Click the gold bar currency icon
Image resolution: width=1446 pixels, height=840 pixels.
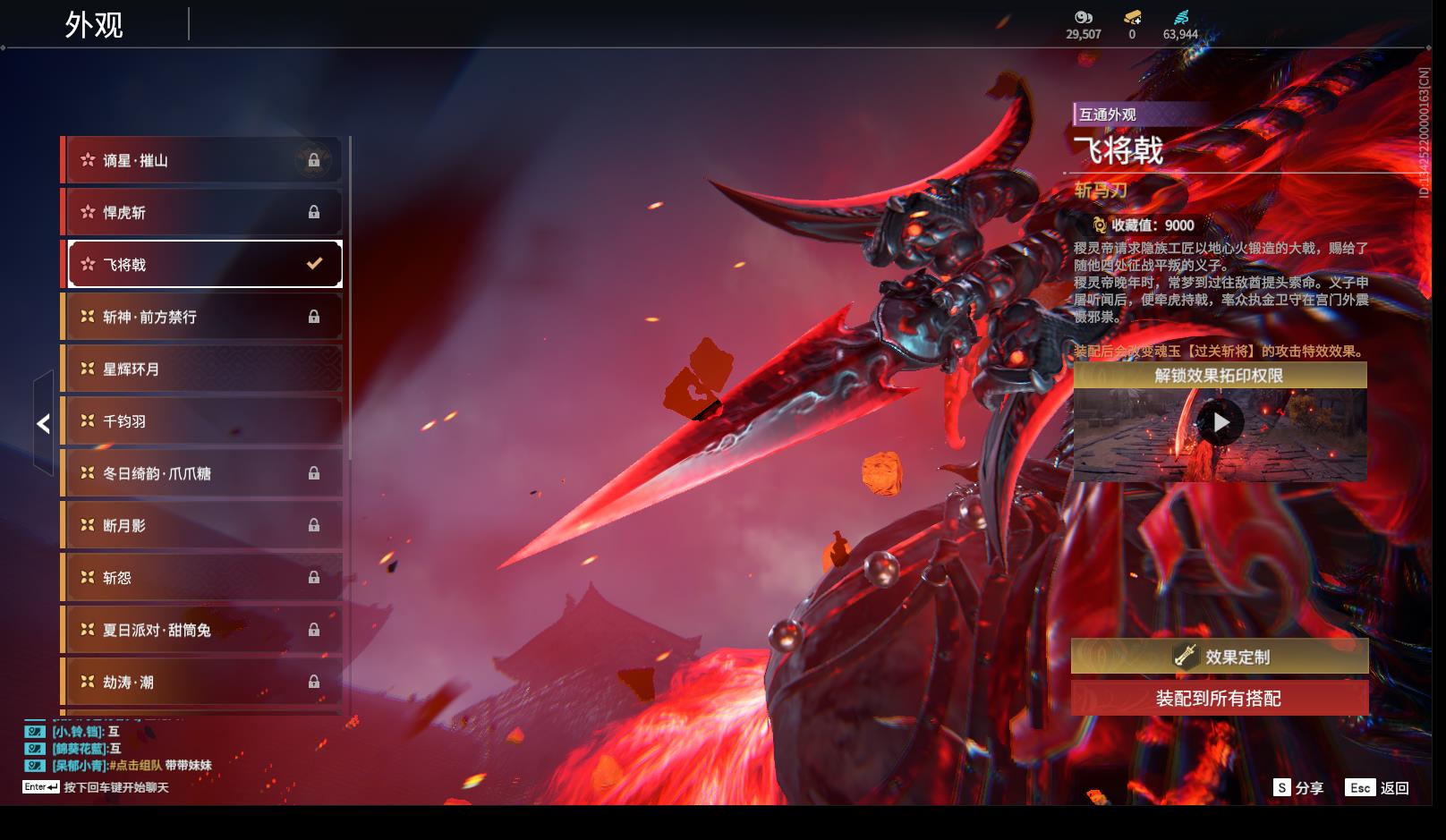[1132, 17]
